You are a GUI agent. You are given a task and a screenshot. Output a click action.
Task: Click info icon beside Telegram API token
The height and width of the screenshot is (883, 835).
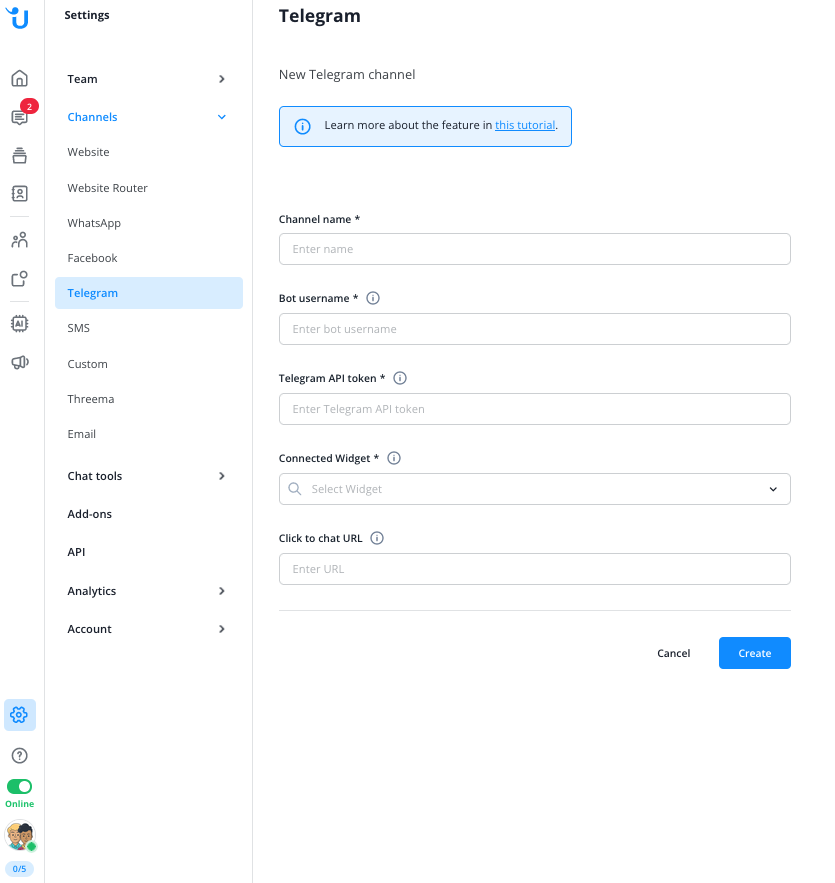click(400, 378)
